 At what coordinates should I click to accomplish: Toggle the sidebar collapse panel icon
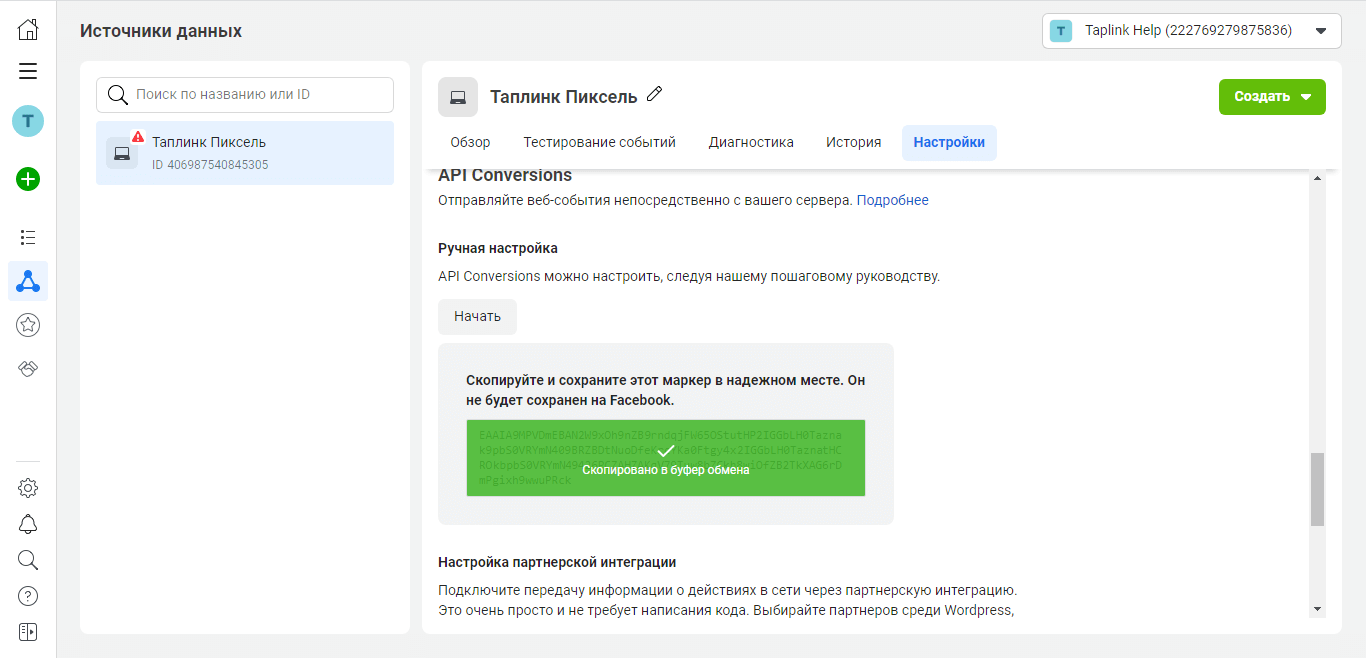[28, 632]
